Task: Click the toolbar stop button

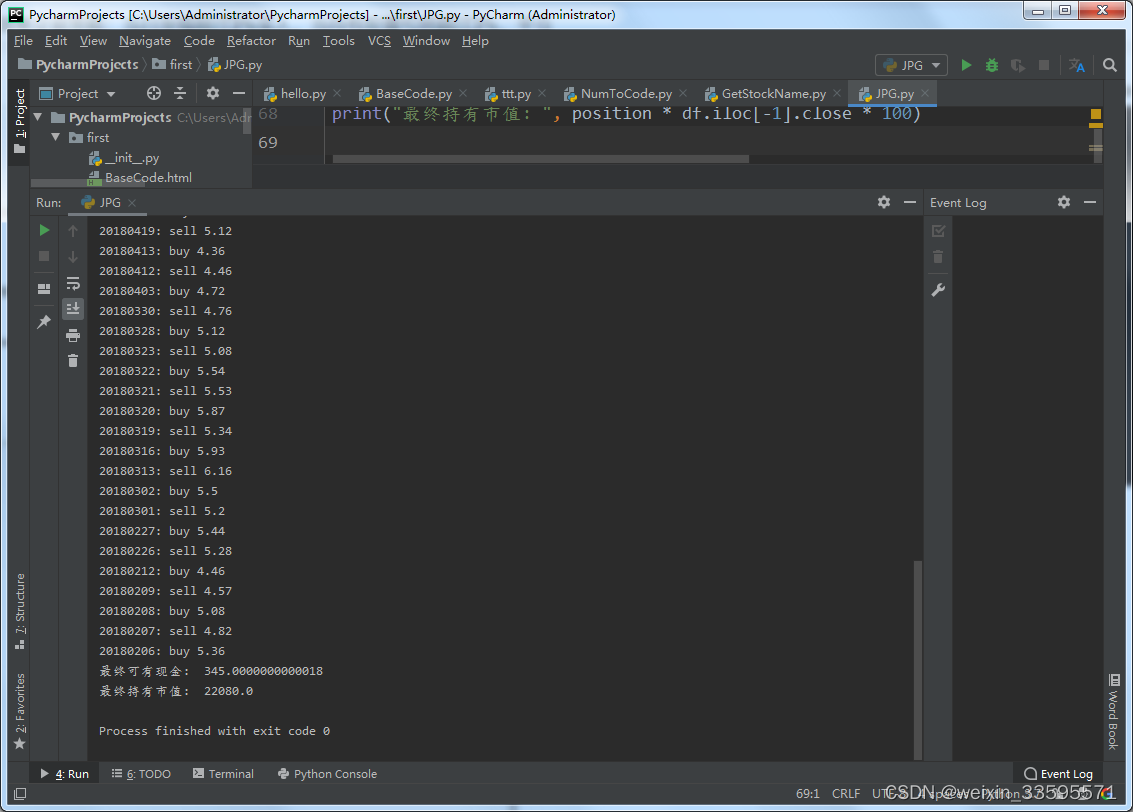Action: [x=1043, y=65]
